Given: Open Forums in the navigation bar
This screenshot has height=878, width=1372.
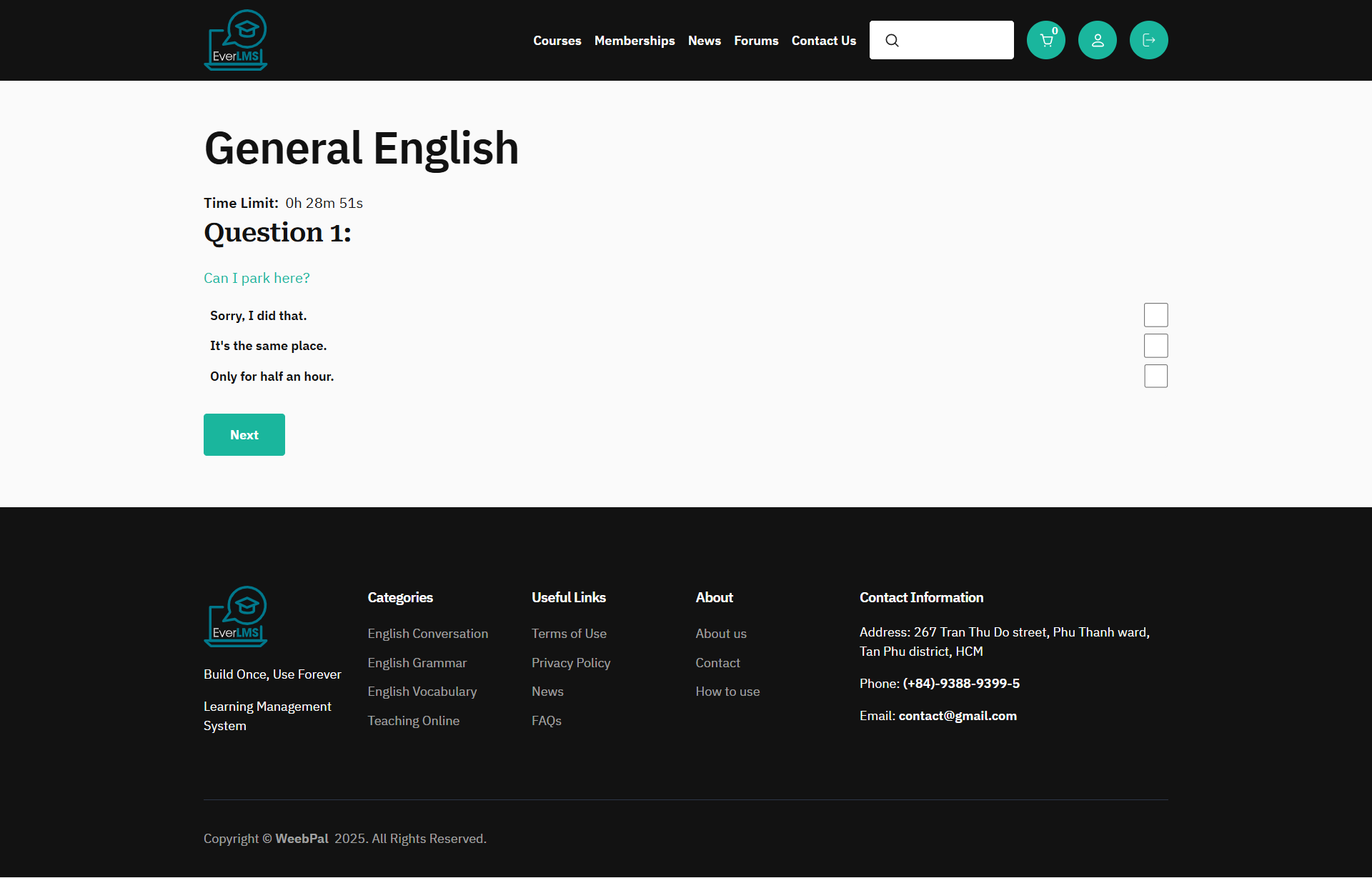Looking at the screenshot, I should [755, 41].
